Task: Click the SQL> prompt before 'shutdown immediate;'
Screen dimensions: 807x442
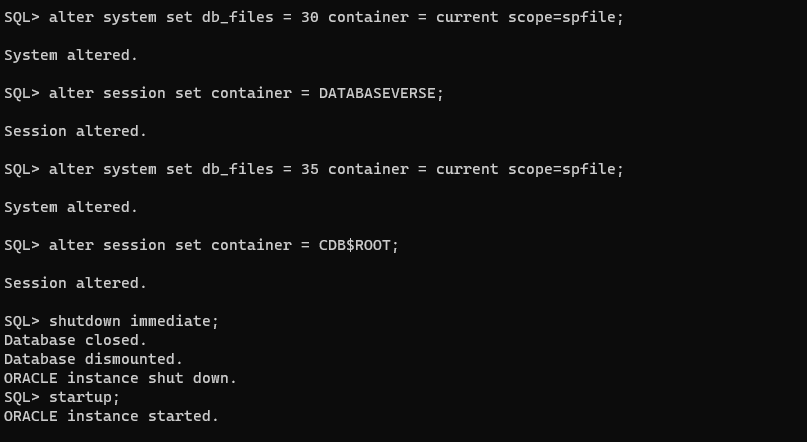Action: pyautogui.click(x=21, y=321)
